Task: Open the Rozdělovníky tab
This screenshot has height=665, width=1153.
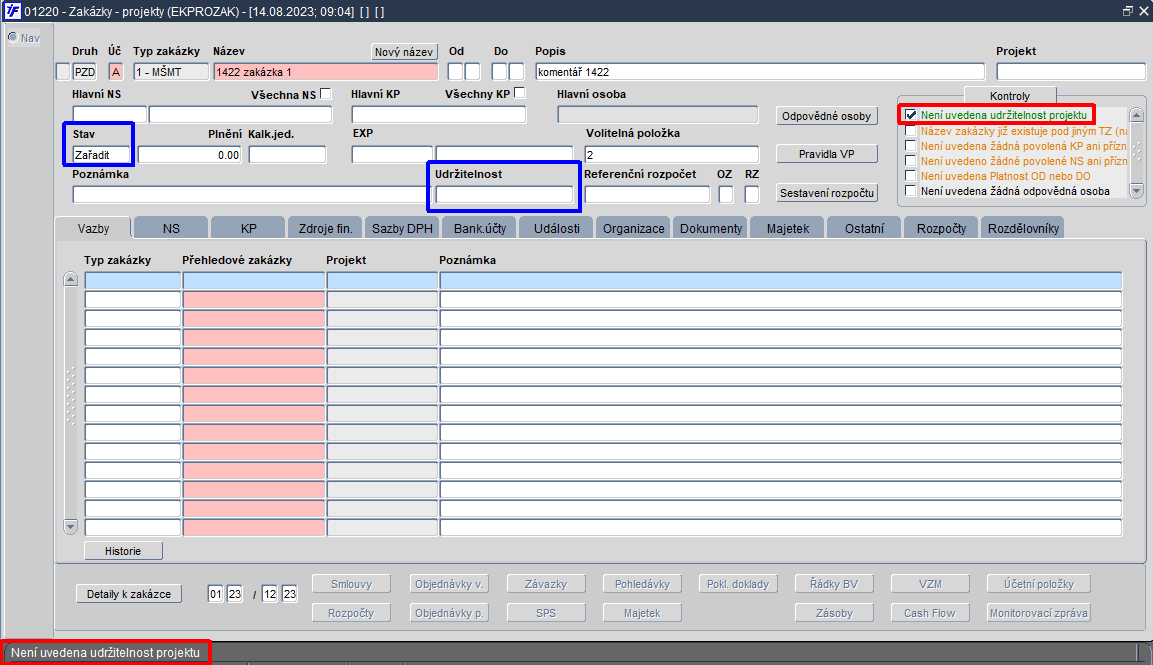Action: tap(1023, 228)
